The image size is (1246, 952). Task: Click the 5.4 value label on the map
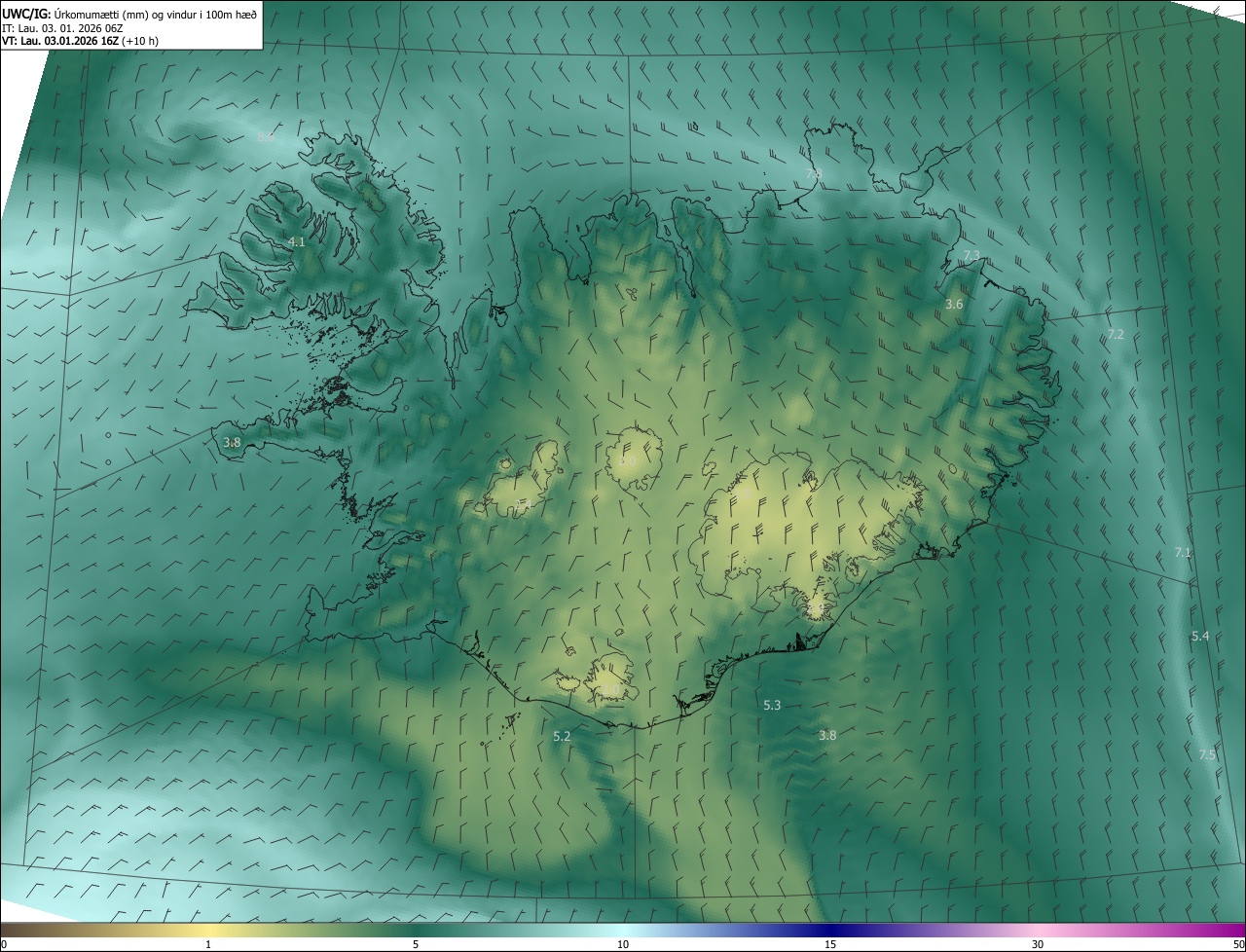click(x=1200, y=636)
